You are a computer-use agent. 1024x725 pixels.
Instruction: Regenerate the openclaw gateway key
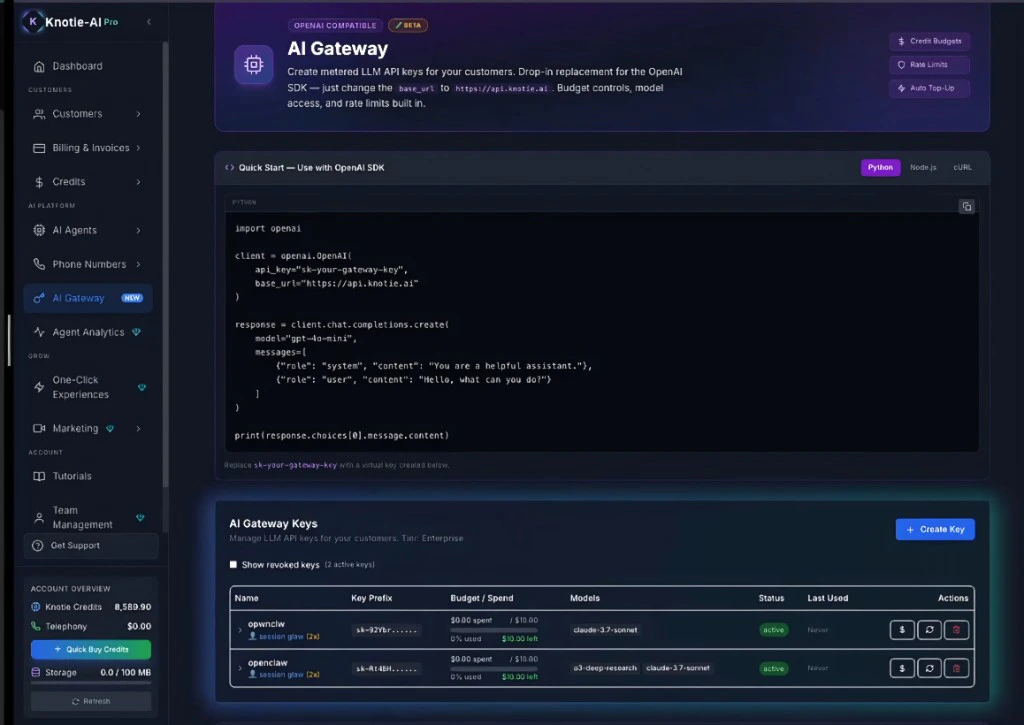pos(929,668)
